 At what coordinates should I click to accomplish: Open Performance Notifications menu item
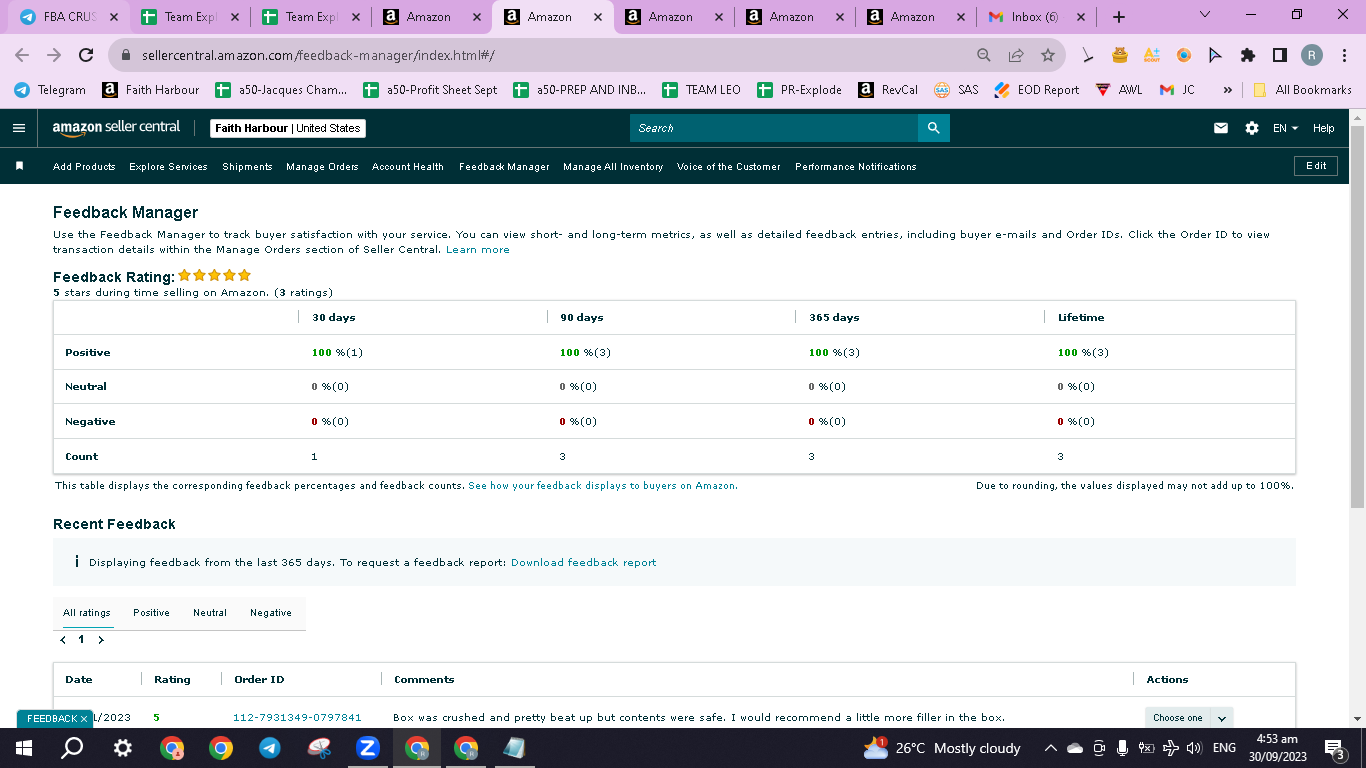pyautogui.click(x=856, y=167)
